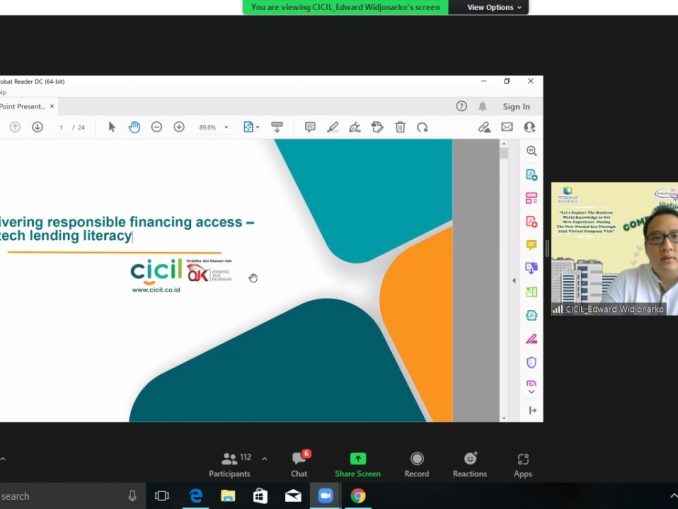Open File Explorer from taskbar

click(228, 496)
